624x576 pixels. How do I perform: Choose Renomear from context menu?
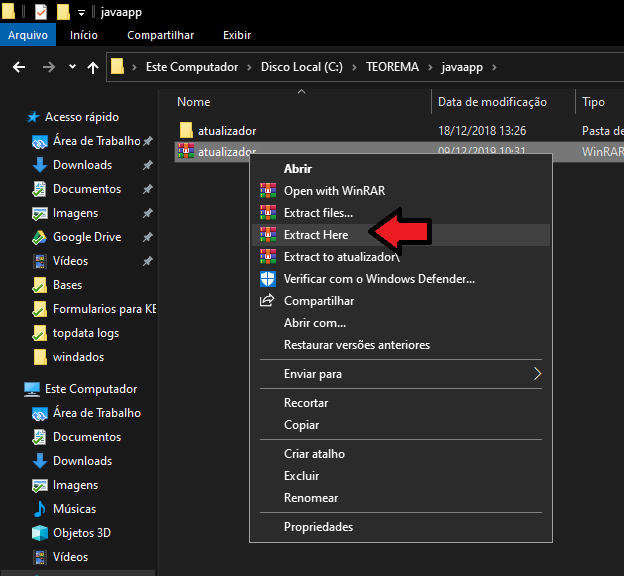[401, 498]
